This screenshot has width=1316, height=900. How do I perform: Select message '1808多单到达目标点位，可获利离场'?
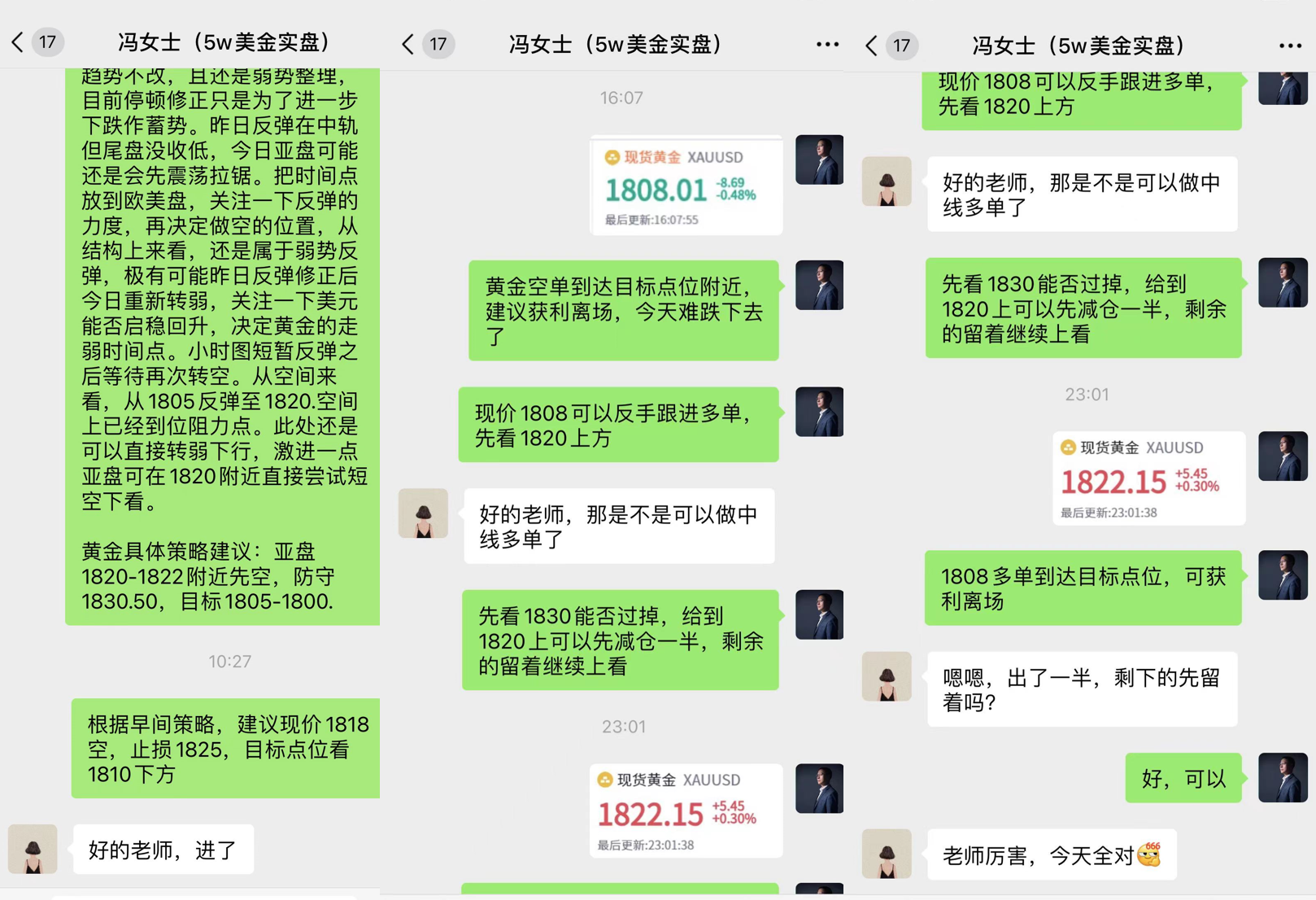(1083, 588)
